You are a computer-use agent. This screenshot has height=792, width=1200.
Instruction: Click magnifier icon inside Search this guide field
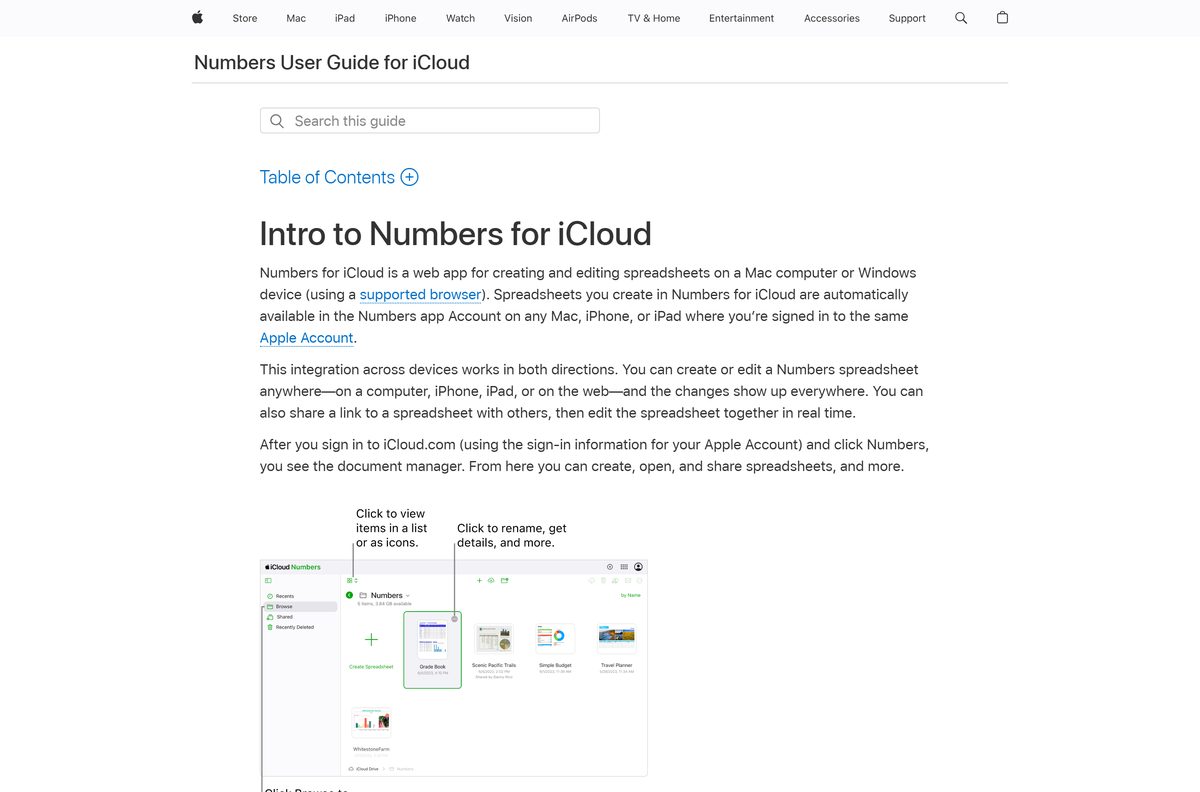(277, 121)
